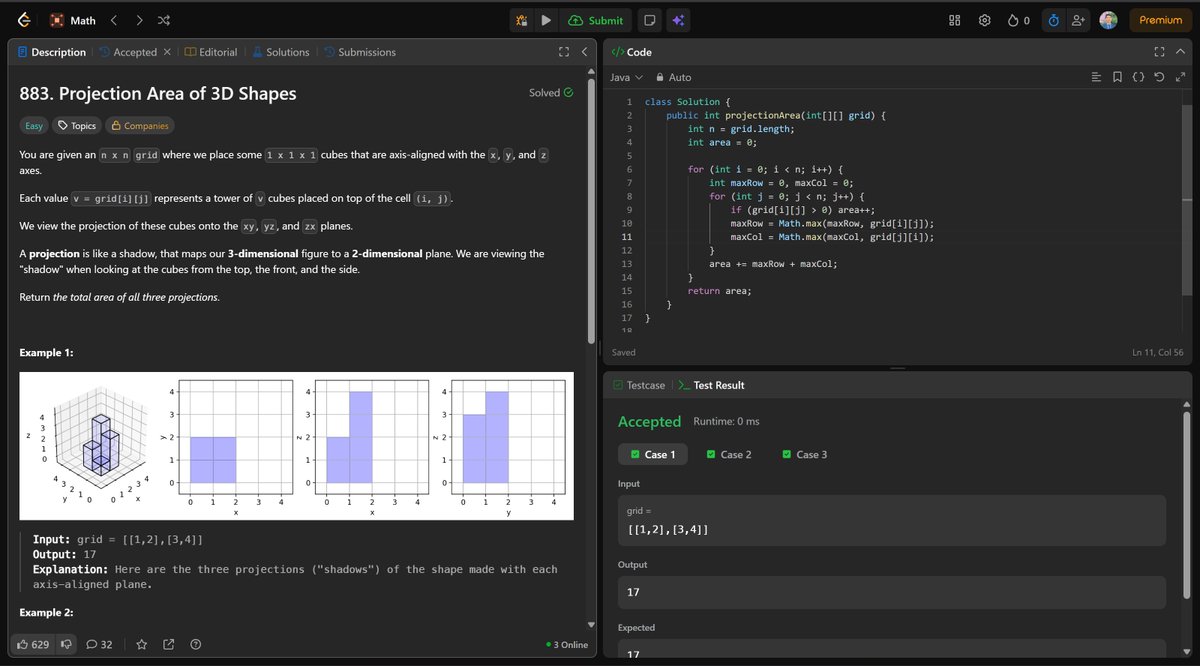Like the problem with thumbs up 629
The width and height of the screenshot is (1200, 666).
pos(33,644)
